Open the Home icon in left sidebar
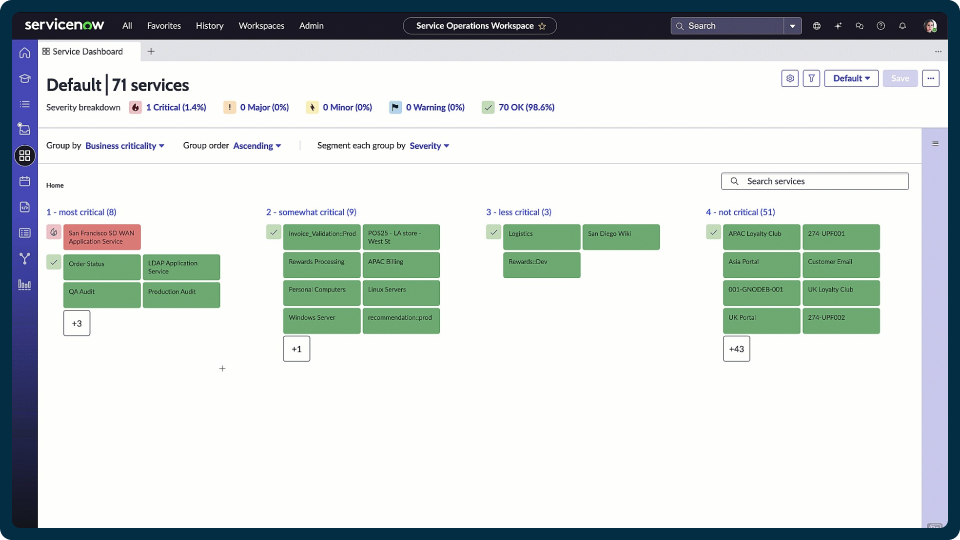This screenshot has width=960, height=540. coord(24,53)
